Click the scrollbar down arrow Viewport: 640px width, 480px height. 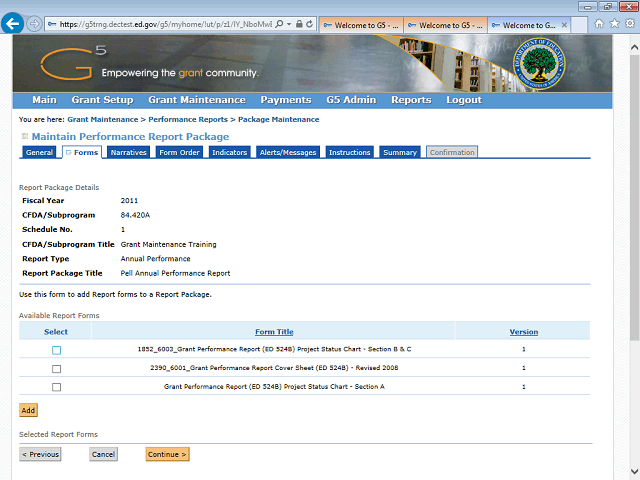coord(634,471)
